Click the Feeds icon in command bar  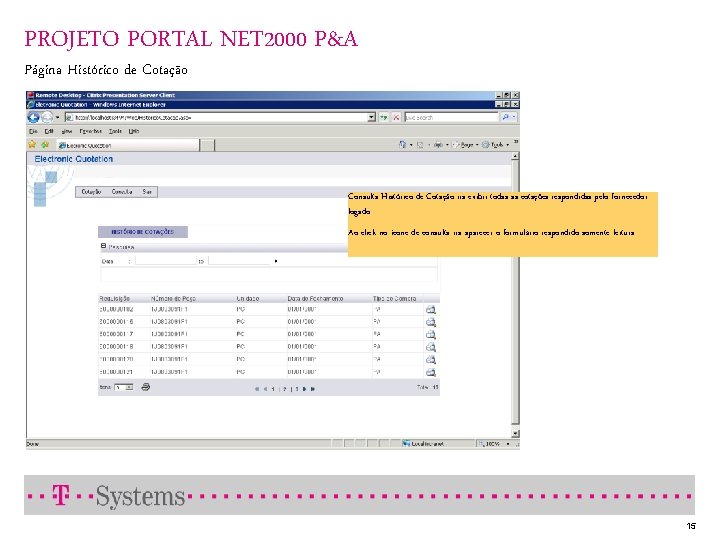pyautogui.click(x=420, y=145)
